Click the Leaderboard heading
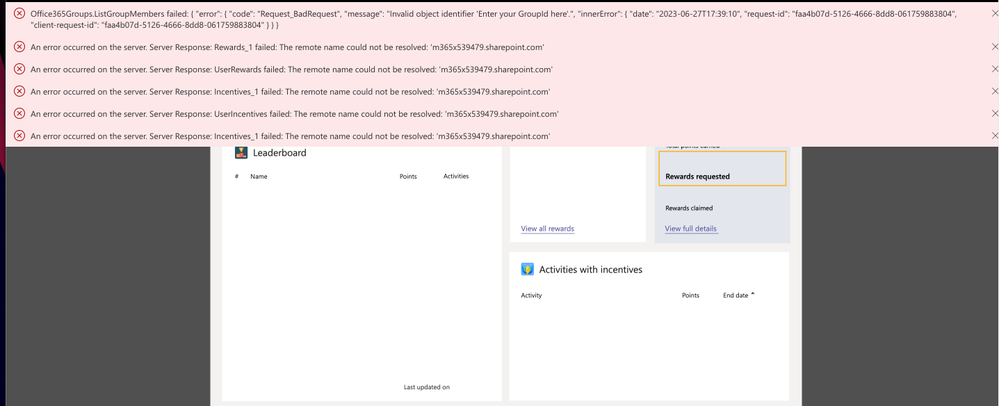999x406 pixels. click(280, 153)
